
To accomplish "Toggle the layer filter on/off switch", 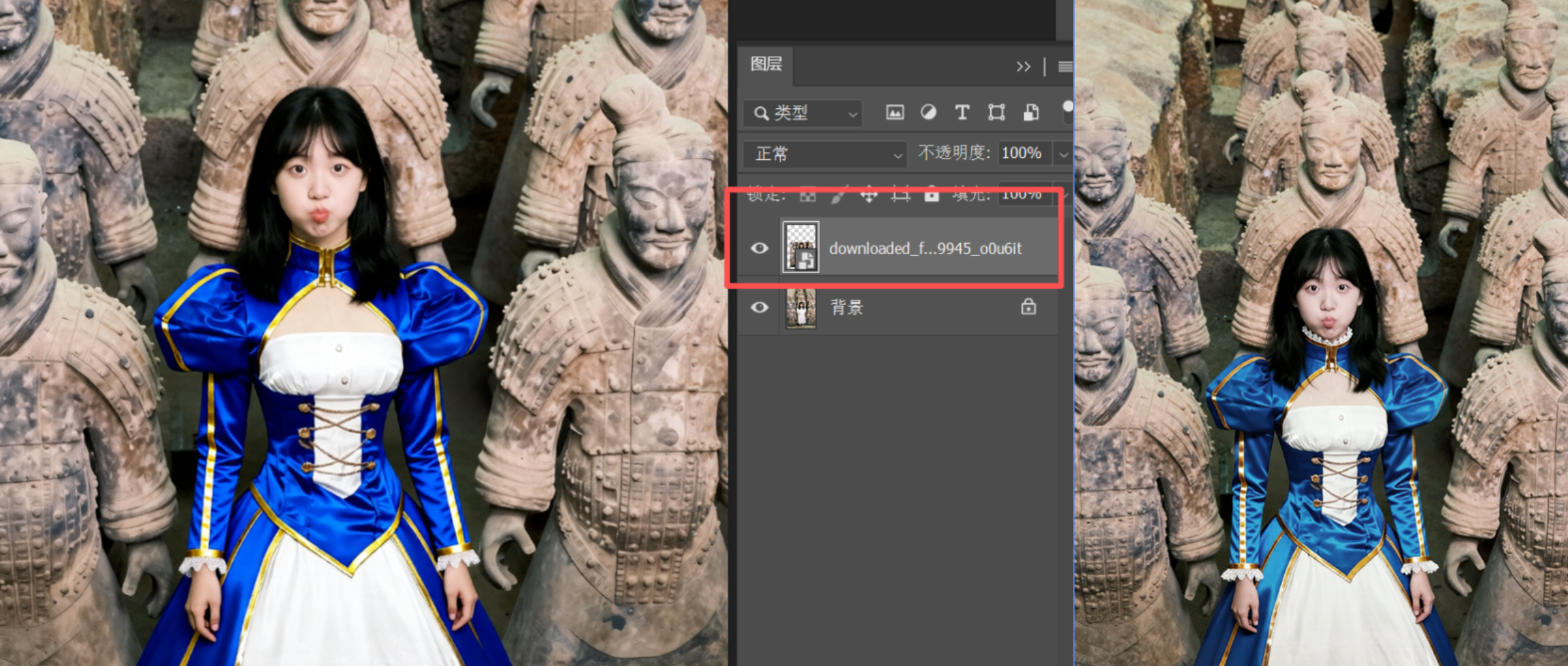I will (x=1067, y=108).
